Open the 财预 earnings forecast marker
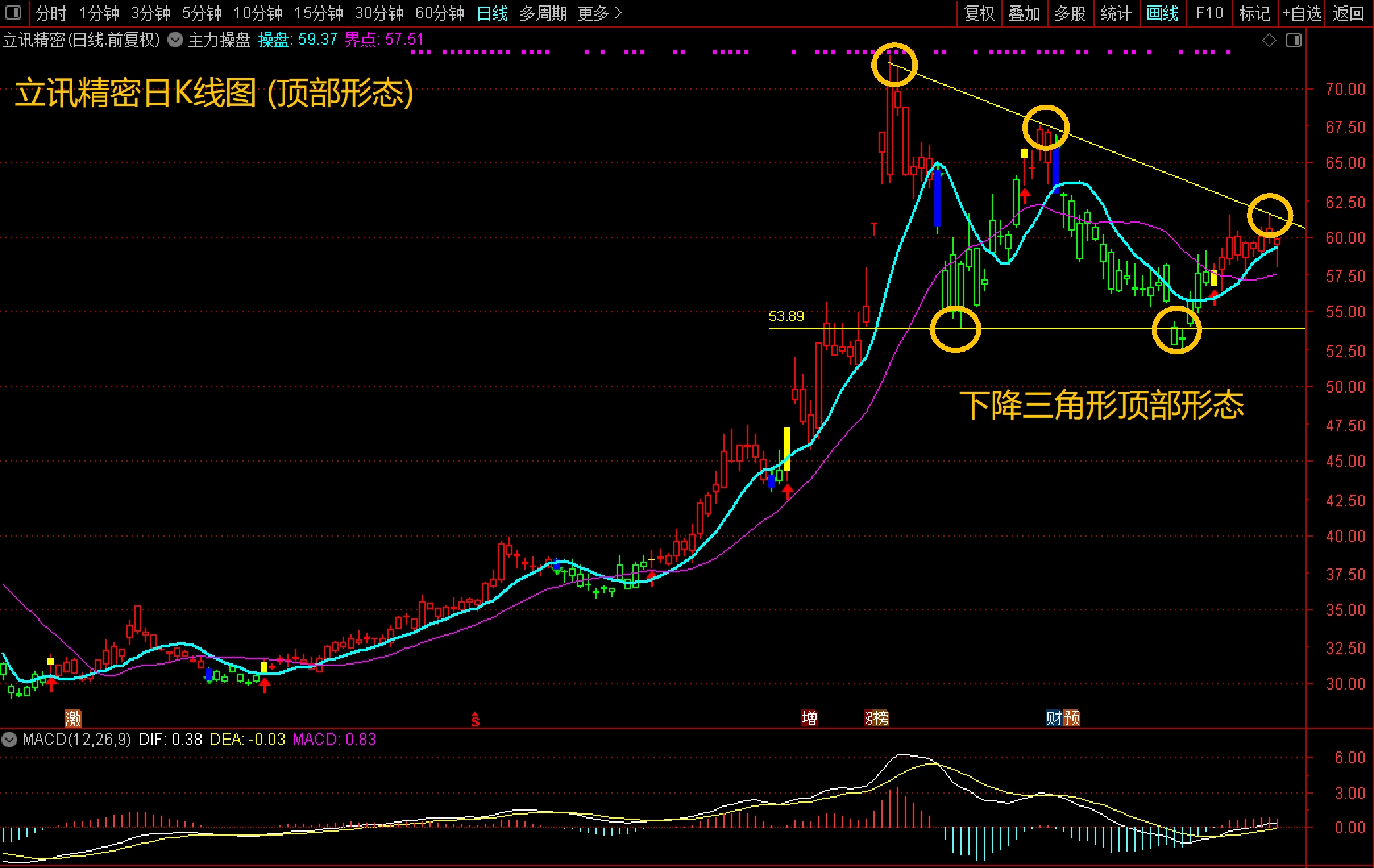Screen dimensions: 1374x868 tap(1062, 717)
